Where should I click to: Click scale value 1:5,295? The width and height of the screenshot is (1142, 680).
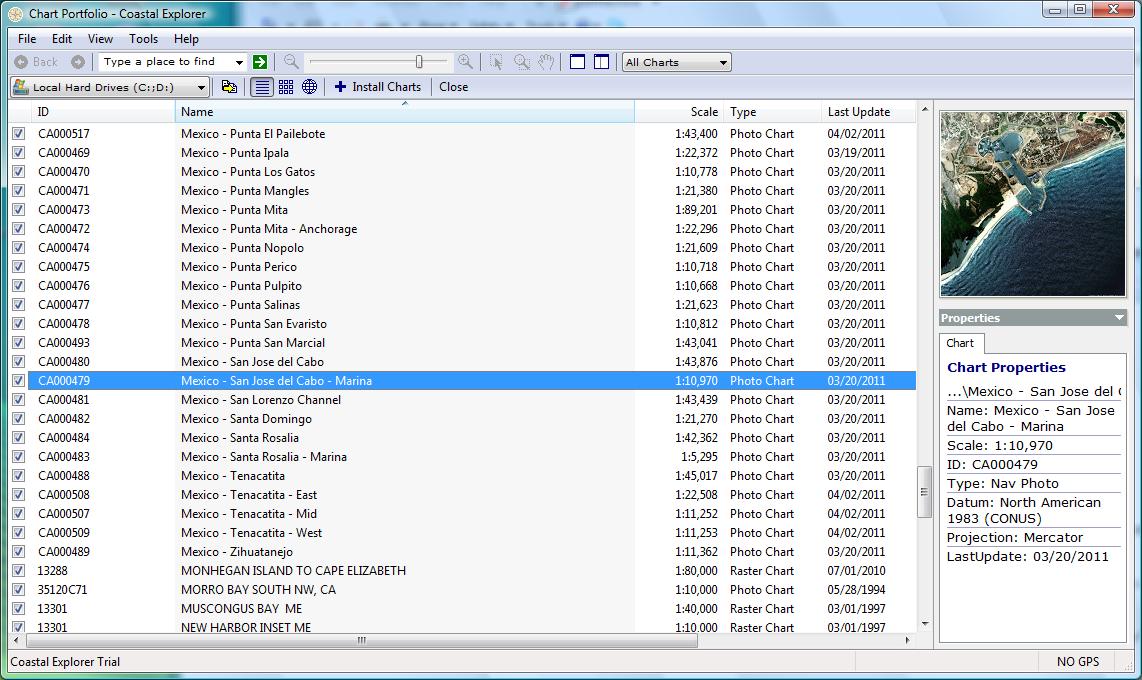pyautogui.click(x=699, y=456)
